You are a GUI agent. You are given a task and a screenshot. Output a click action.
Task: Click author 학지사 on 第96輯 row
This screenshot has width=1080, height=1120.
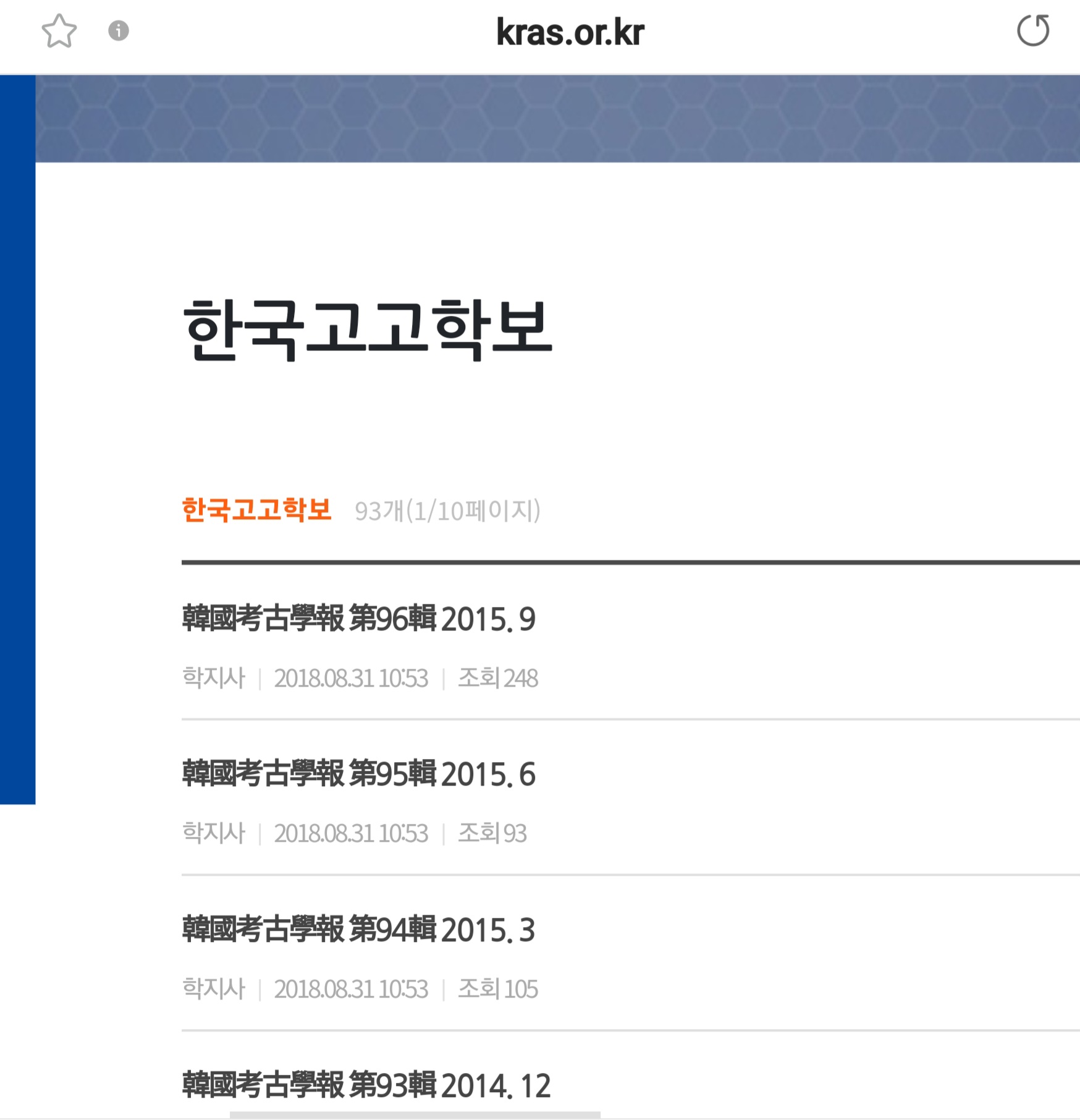214,678
